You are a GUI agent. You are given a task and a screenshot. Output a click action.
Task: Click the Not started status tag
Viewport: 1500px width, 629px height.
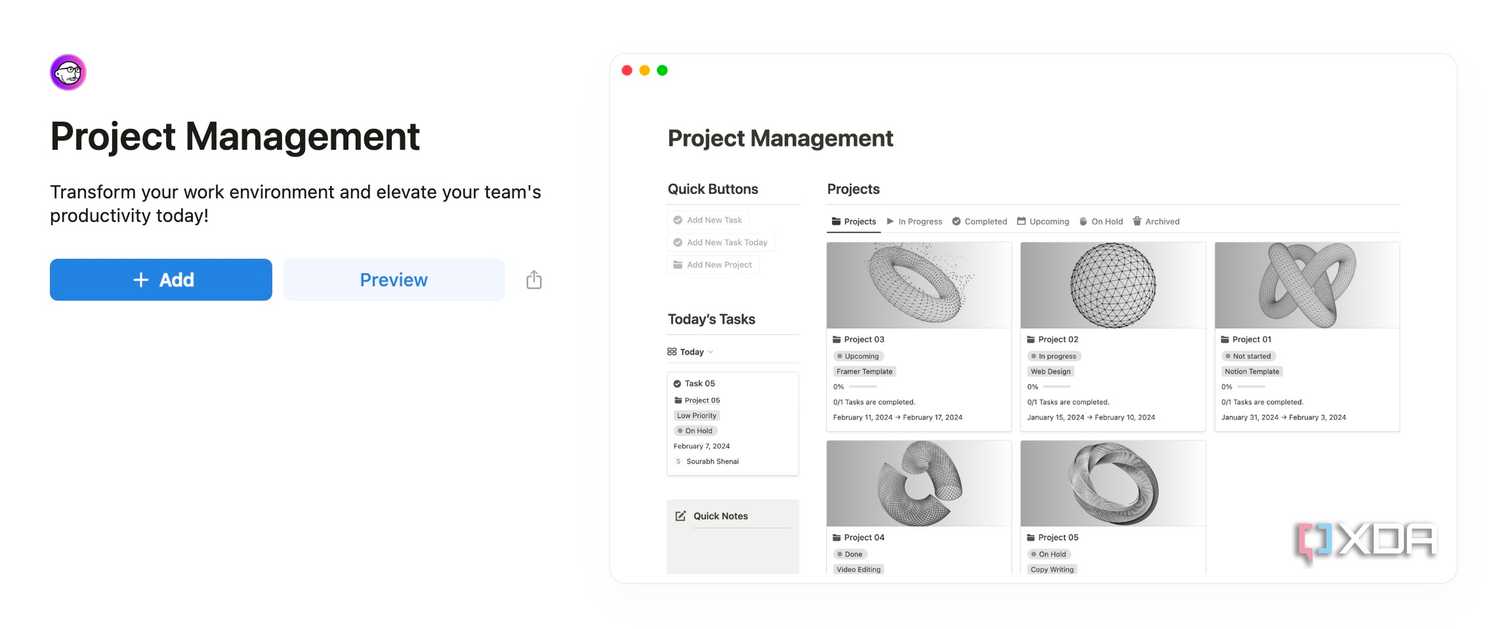point(1248,356)
